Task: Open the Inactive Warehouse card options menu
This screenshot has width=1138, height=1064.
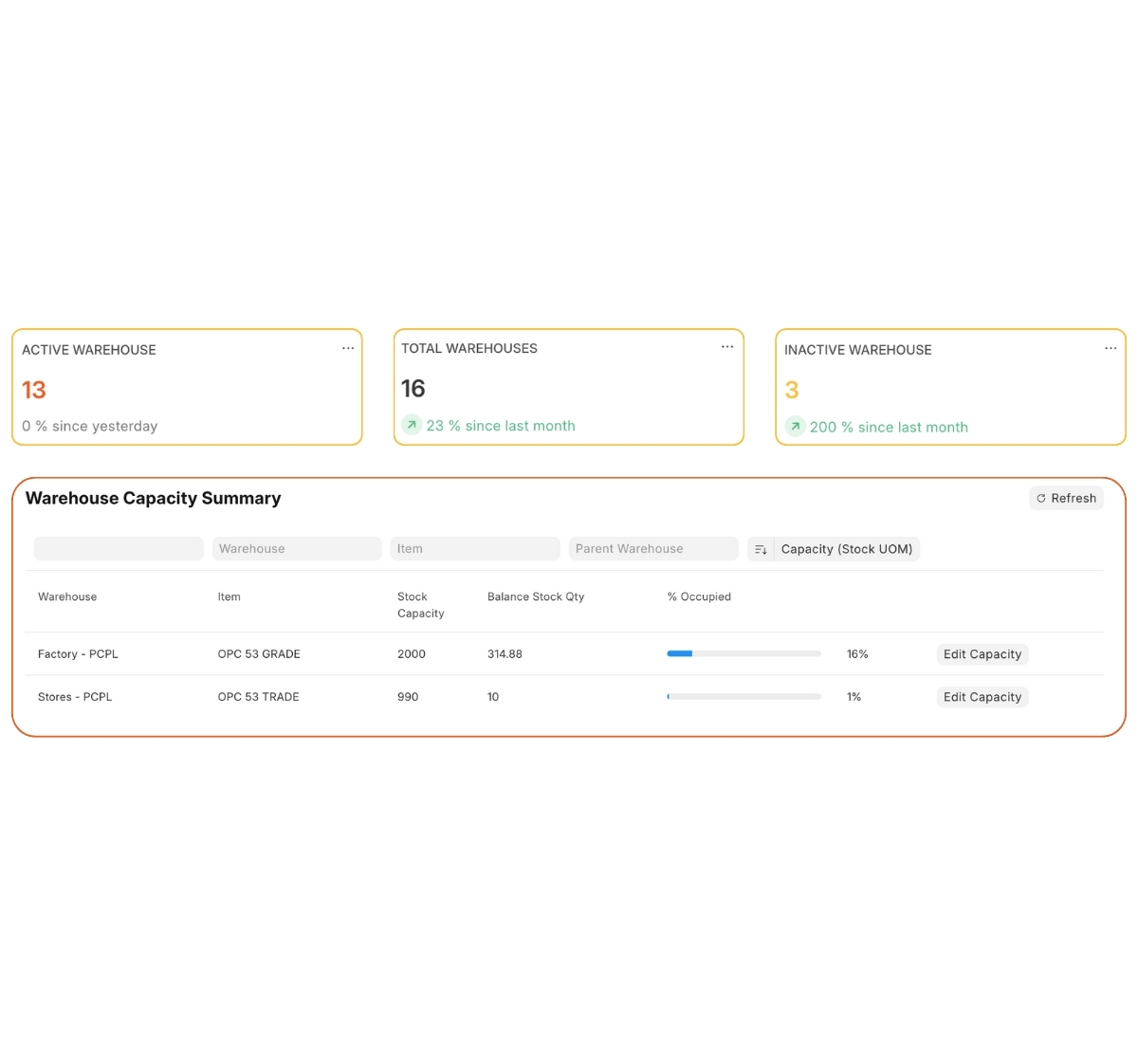Action: 1110,348
